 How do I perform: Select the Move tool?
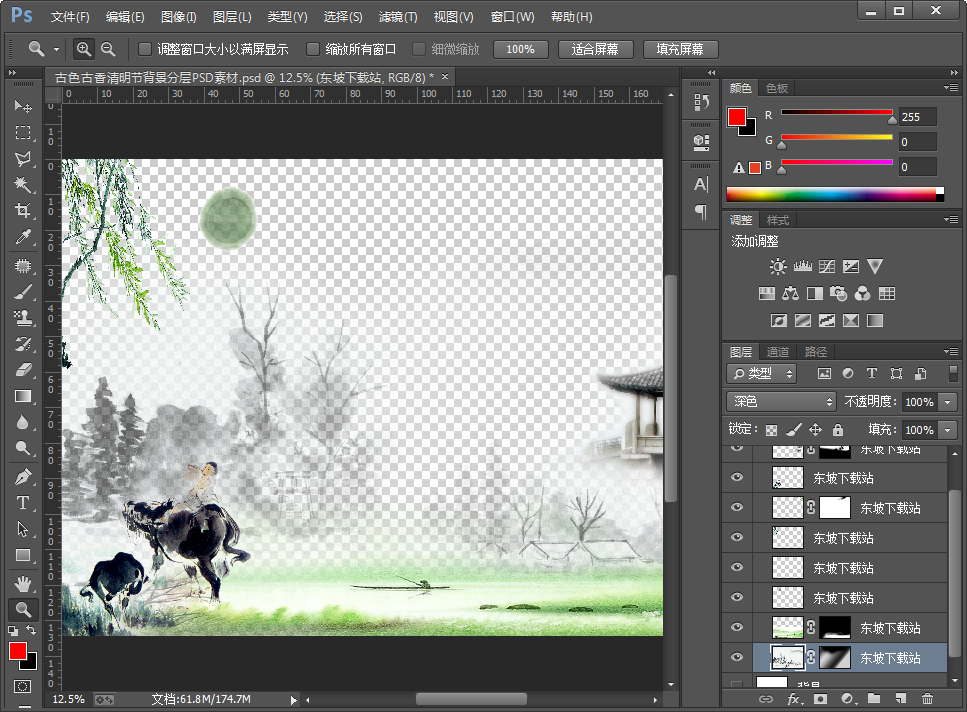pyautogui.click(x=23, y=106)
